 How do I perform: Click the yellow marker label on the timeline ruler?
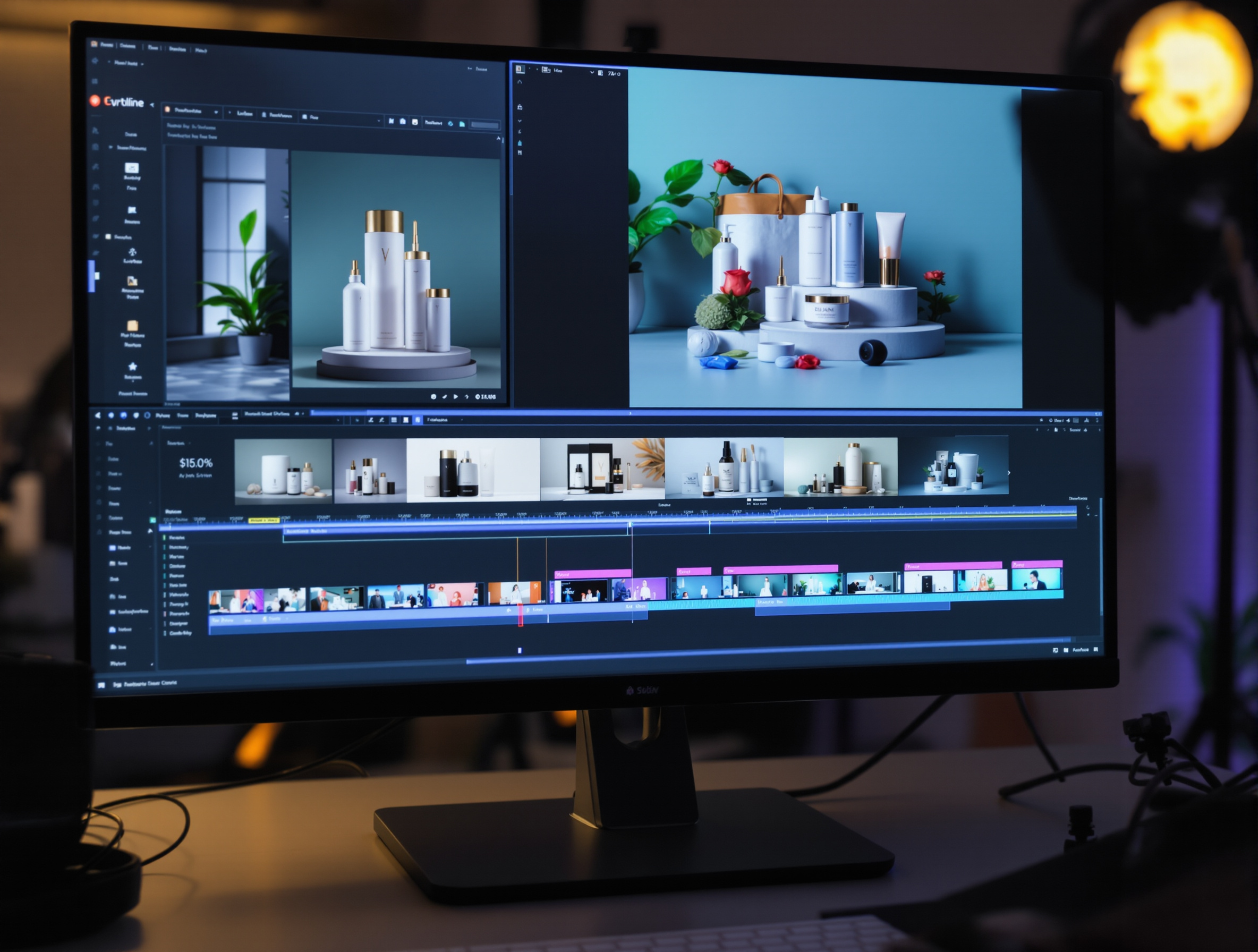[264, 520]
